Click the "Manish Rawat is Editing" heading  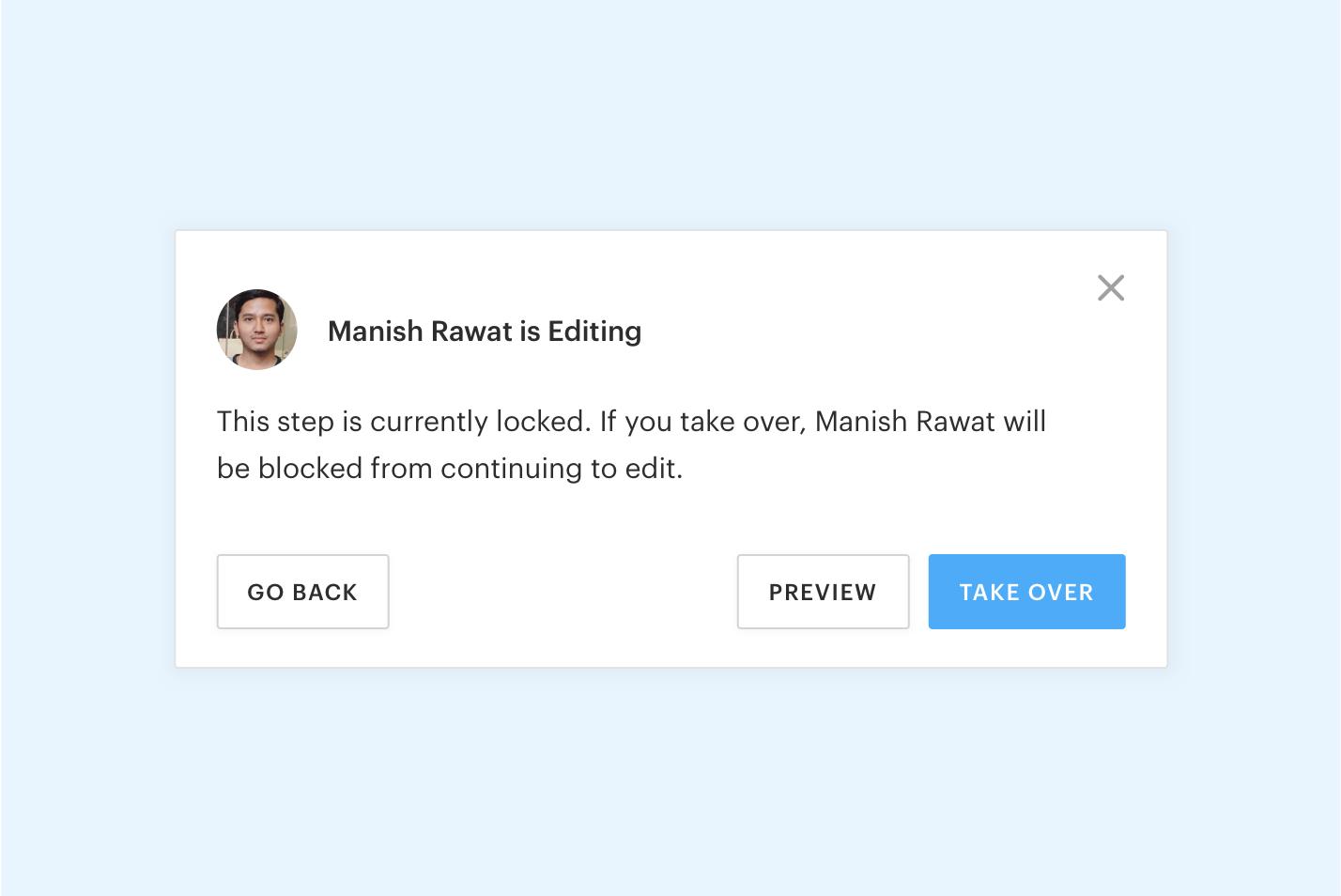(x=484, y=332)
